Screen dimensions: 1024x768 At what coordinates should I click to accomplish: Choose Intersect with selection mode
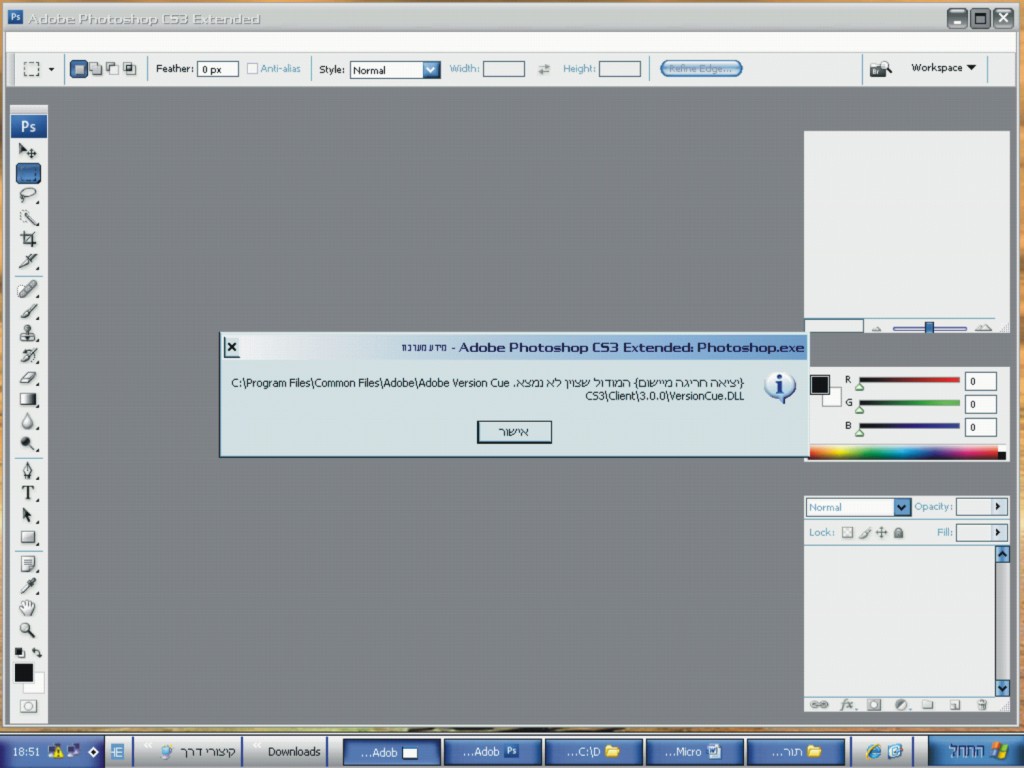[129, 69]
